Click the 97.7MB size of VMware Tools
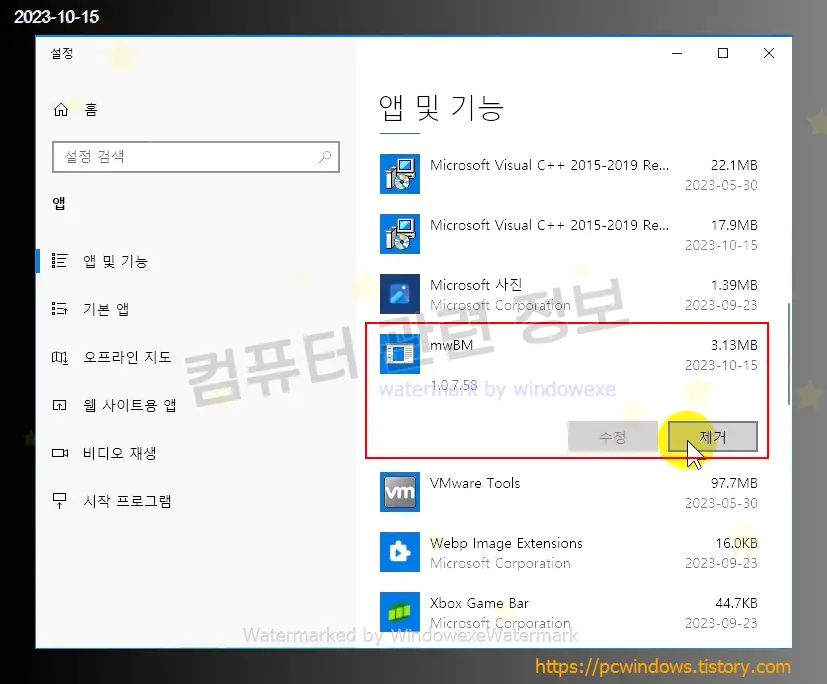The image size is (827, 684). click(x=734, y=483)
